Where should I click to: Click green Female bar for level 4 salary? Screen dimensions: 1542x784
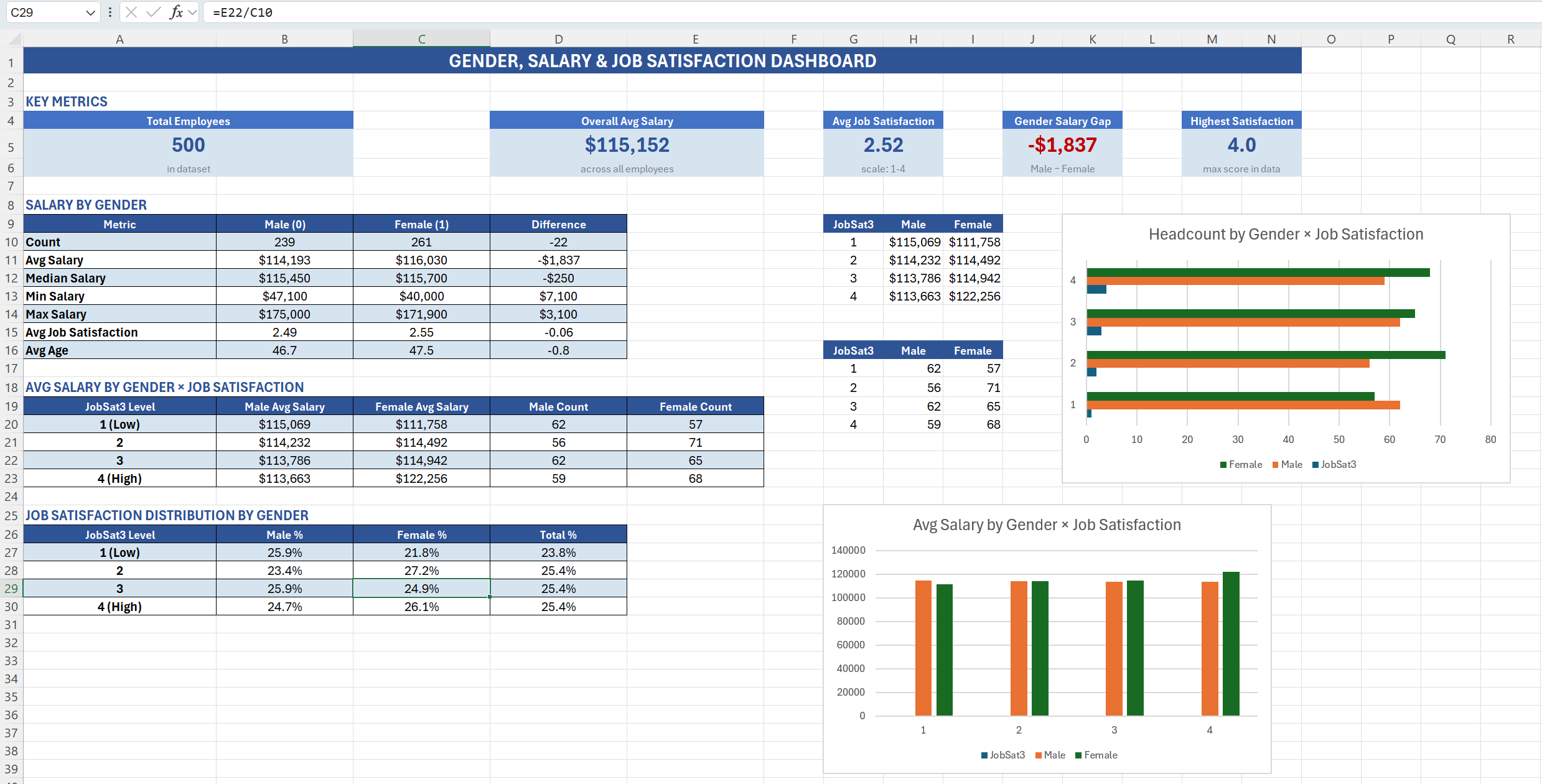pos(1231,643)
